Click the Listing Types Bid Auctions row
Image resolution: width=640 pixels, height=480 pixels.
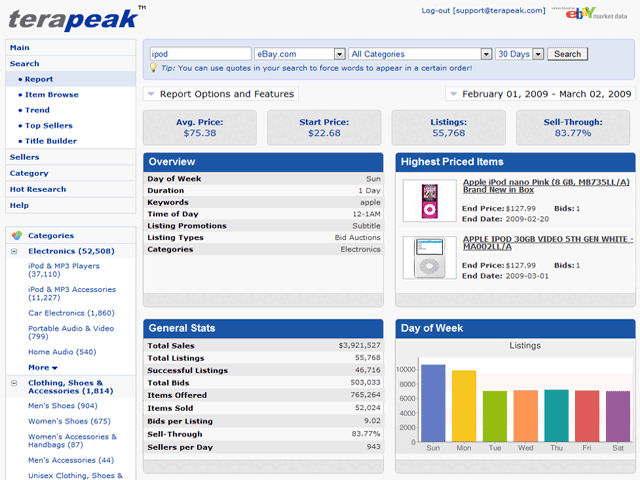pyautogui.click(x=263, y=238)
